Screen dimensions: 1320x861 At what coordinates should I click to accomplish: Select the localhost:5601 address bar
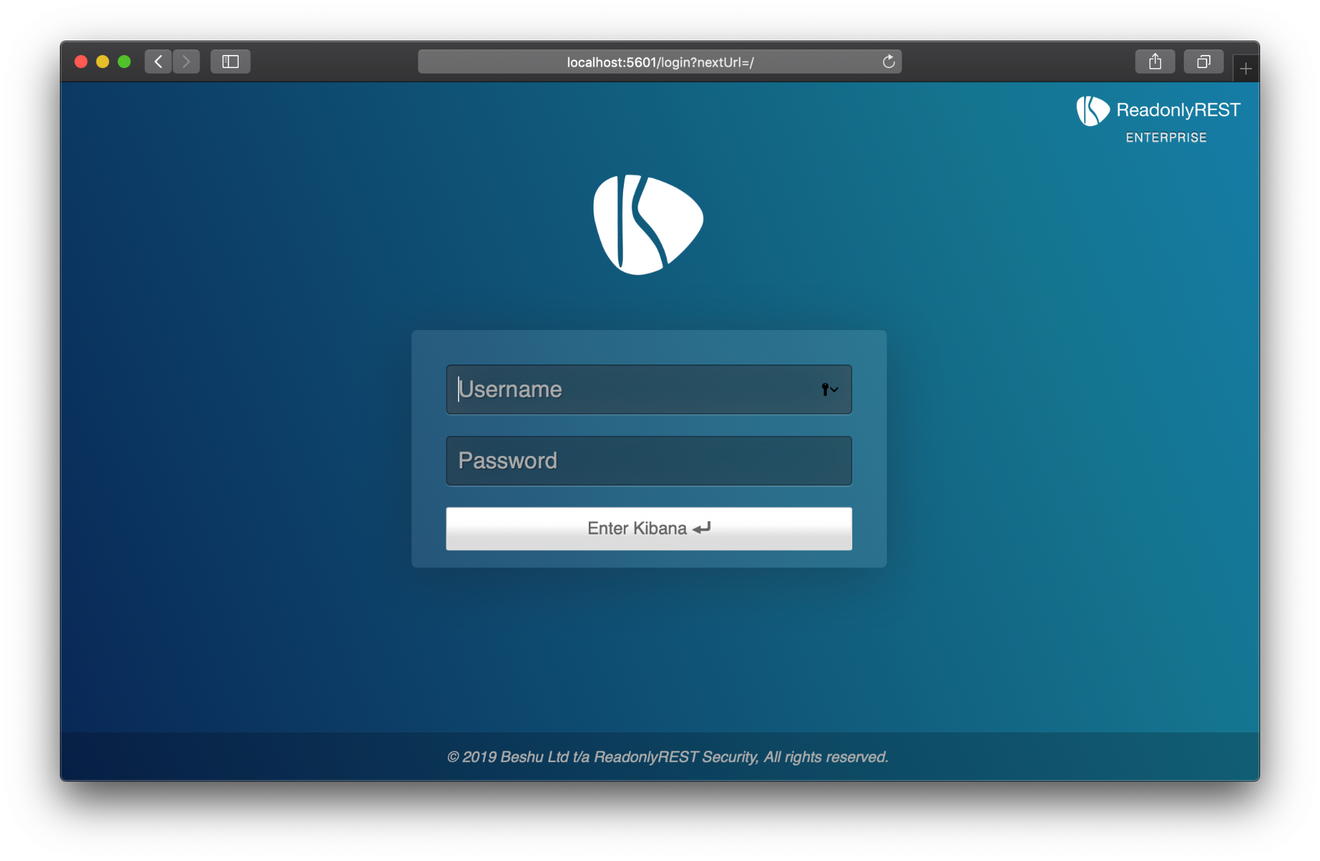[659, 62]
